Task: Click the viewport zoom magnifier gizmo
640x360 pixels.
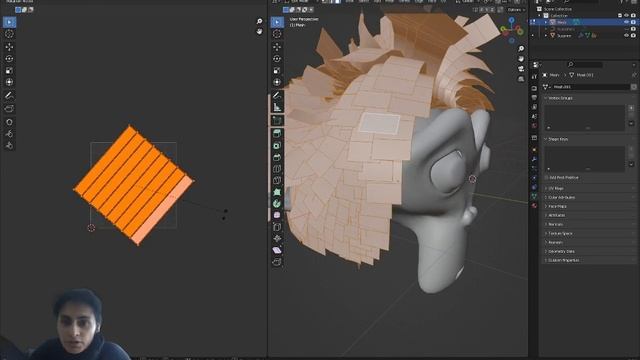Action: coord(521,49)
